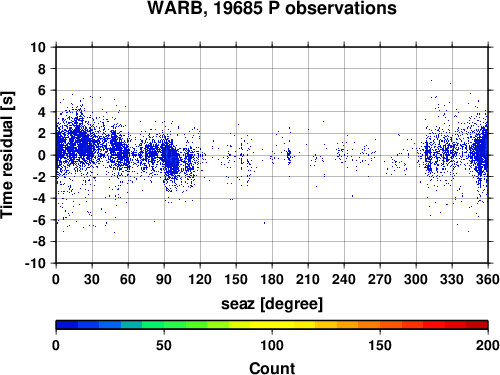This screenshot has width=500, height=375.
Task: Click the colorbar tick label 150
Action: 380,345
